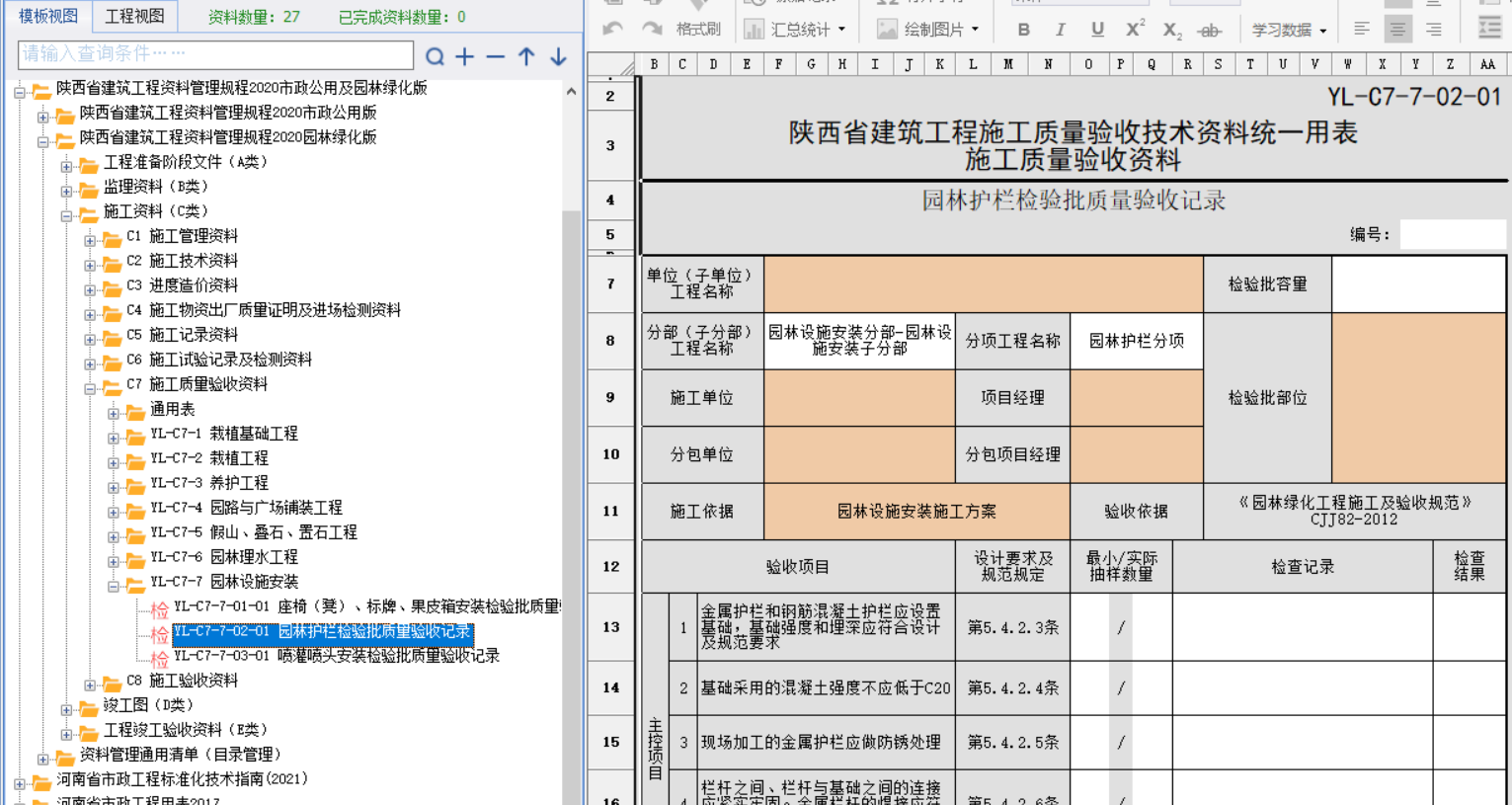The image size is (1512, 805).
Task: Click the plus icon to expand tree
Action: [x=465, y=57]
